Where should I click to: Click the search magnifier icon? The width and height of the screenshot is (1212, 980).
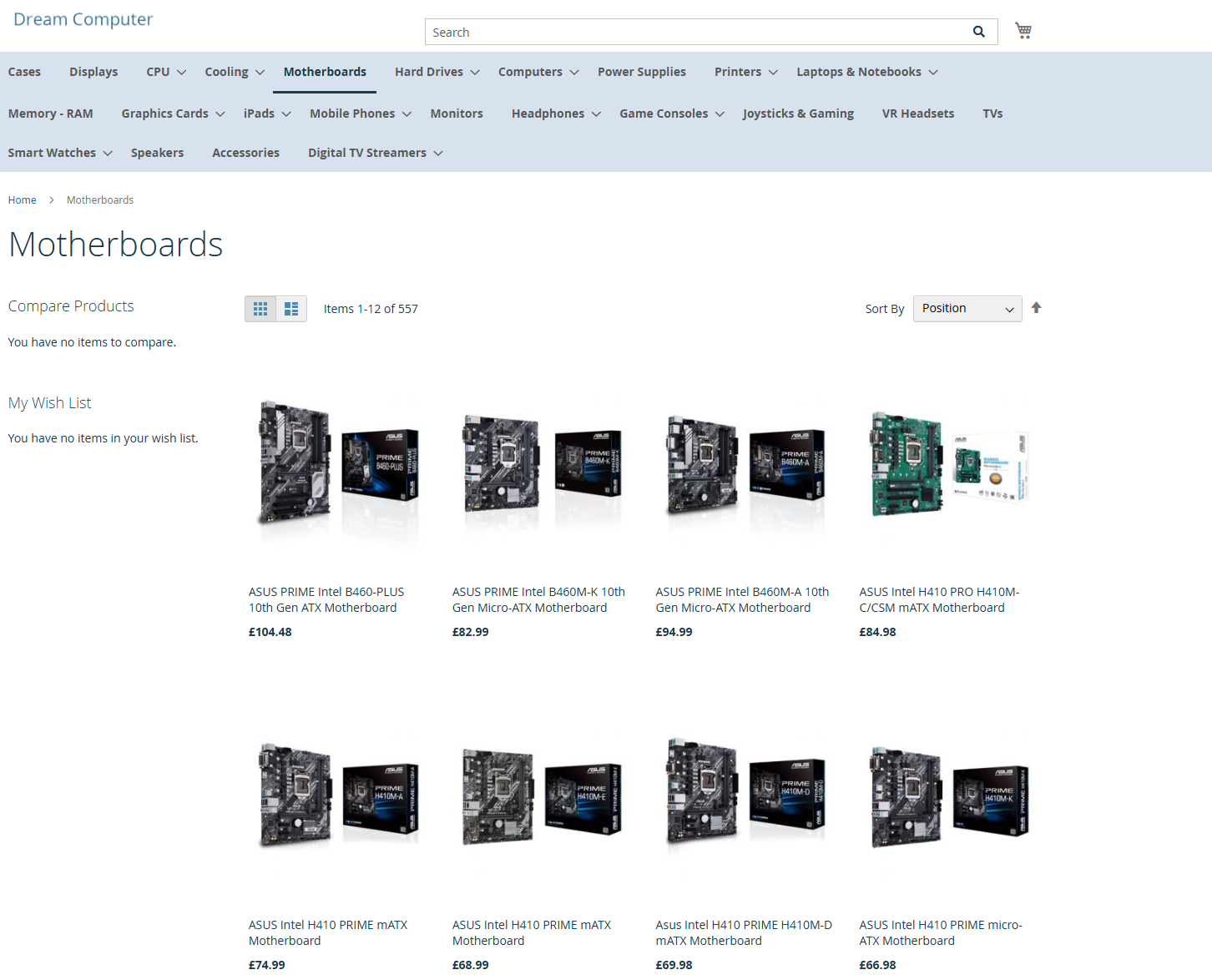point(978,32)
